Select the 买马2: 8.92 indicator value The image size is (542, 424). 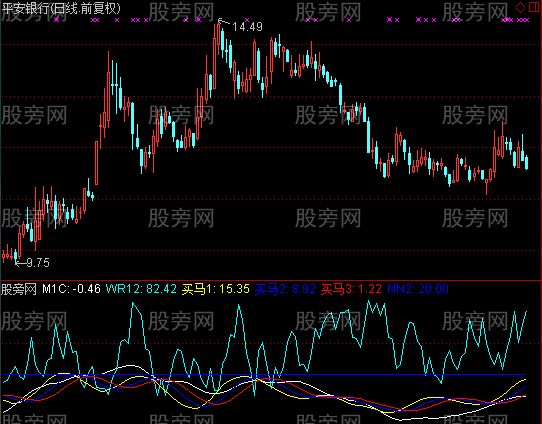click(x=285, y=289)
